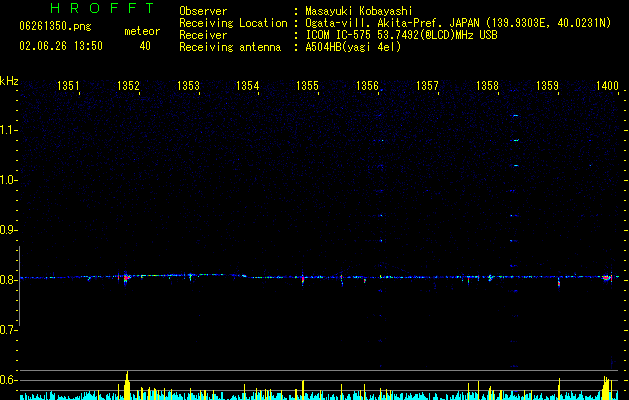This screenshot has width=629, height=400.
Task: Click the bright meteor echo near 1352
Action: (x=126, y=278)
